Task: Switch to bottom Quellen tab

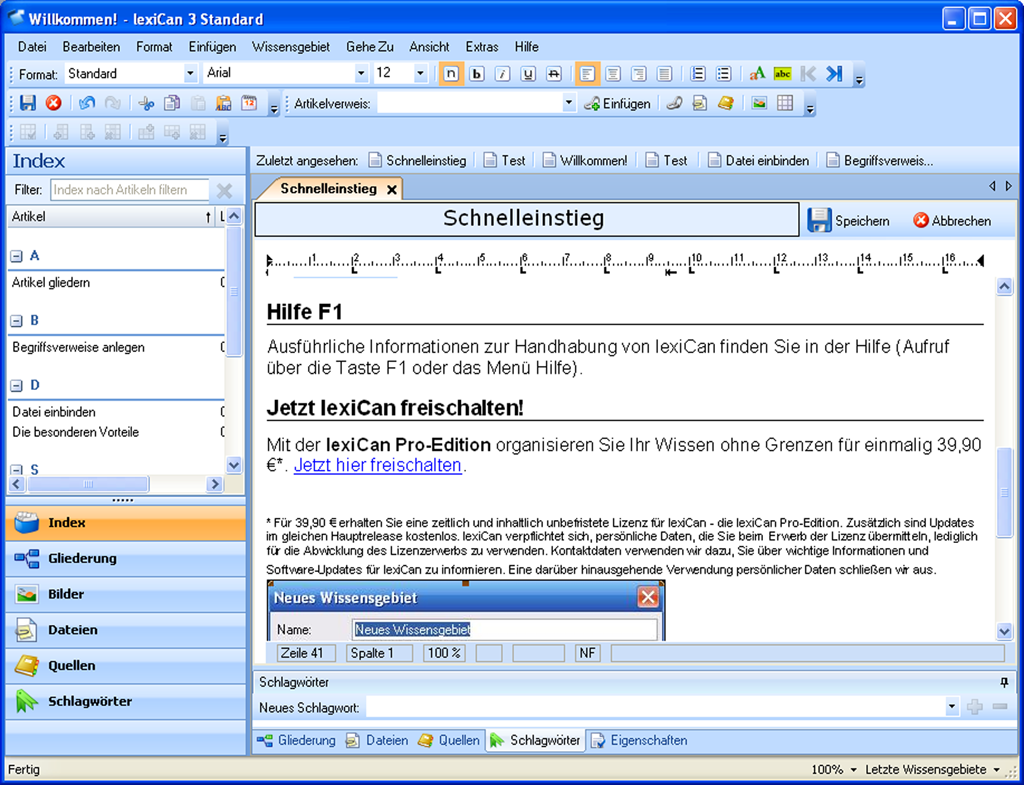Action: tap(449, 741)
